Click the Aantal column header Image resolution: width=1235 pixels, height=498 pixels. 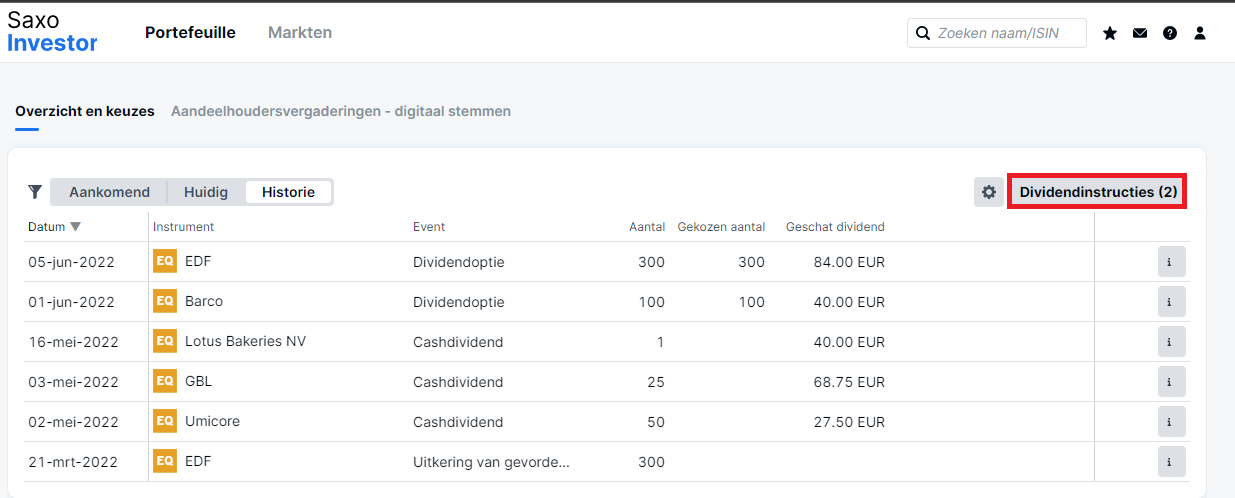[x=647, y=227]
